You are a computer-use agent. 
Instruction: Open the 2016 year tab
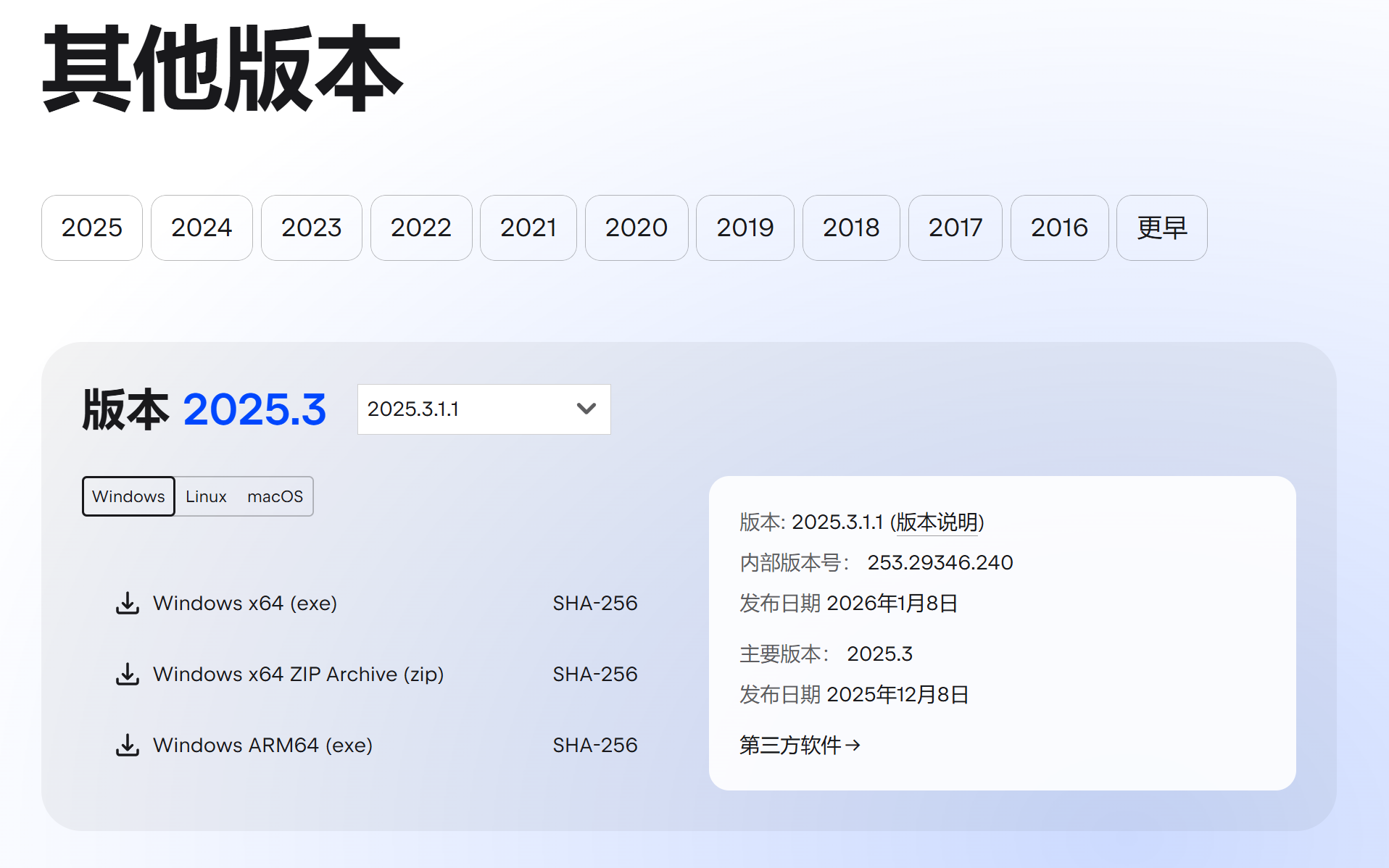(1059, 228)
